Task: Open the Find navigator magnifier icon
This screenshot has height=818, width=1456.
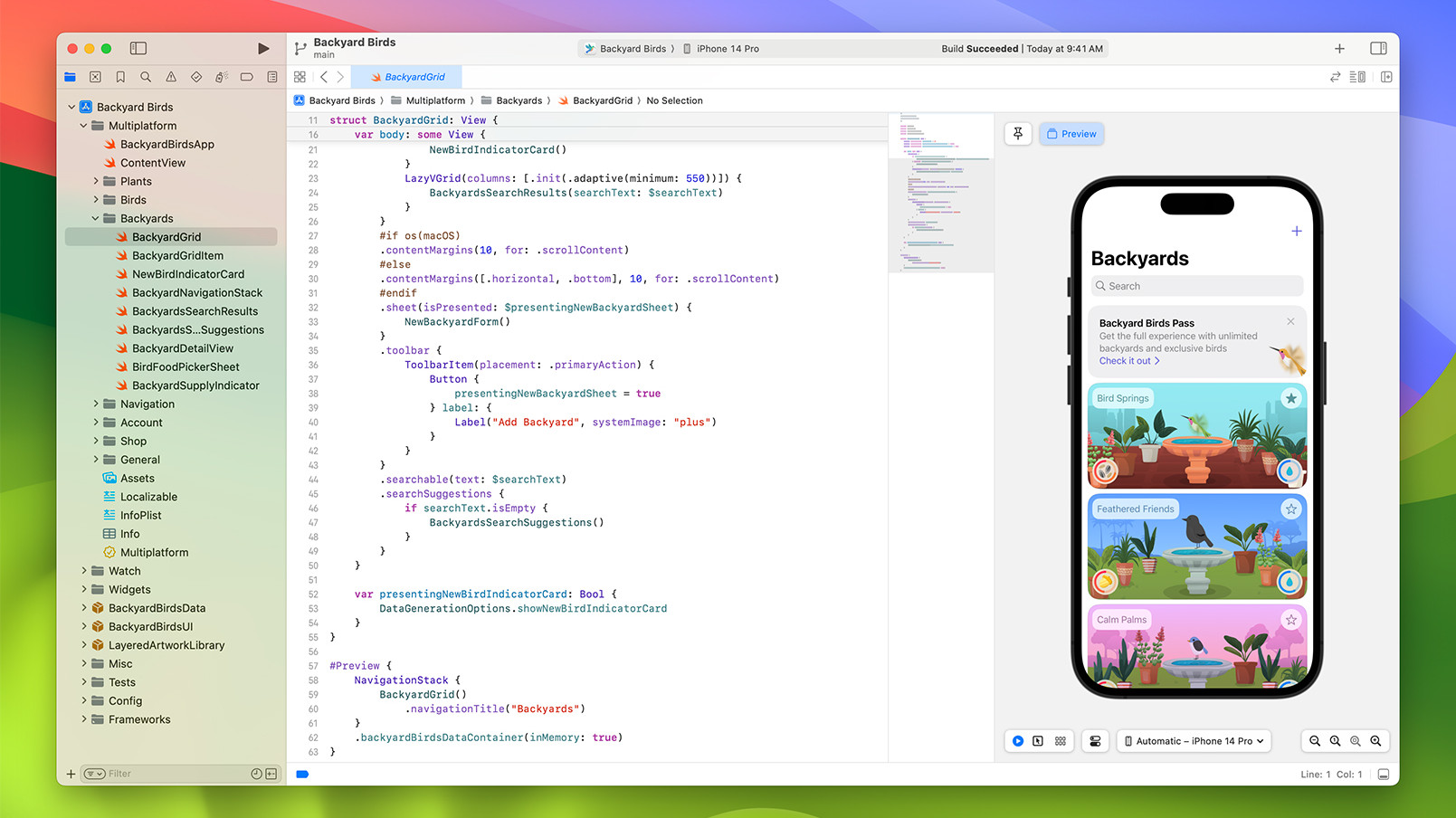Action: tap(146, 78)
